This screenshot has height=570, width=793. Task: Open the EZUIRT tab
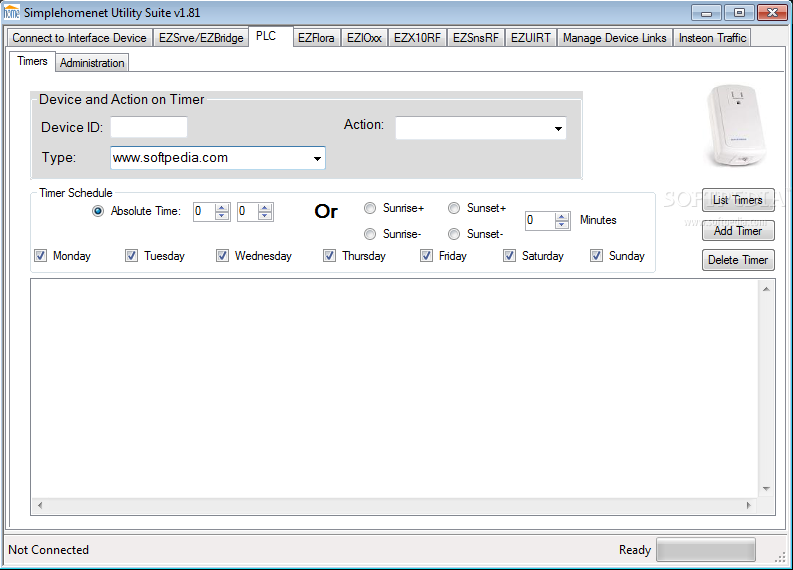click(x=531, y=38)
